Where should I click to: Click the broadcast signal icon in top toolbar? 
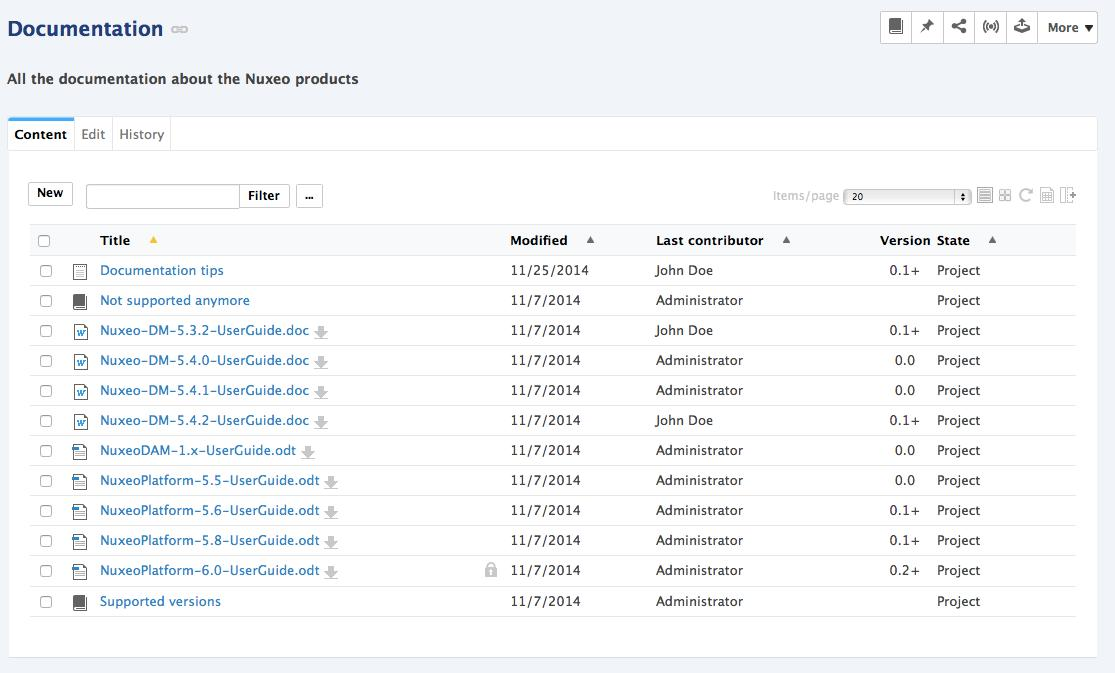coord(991,27)
